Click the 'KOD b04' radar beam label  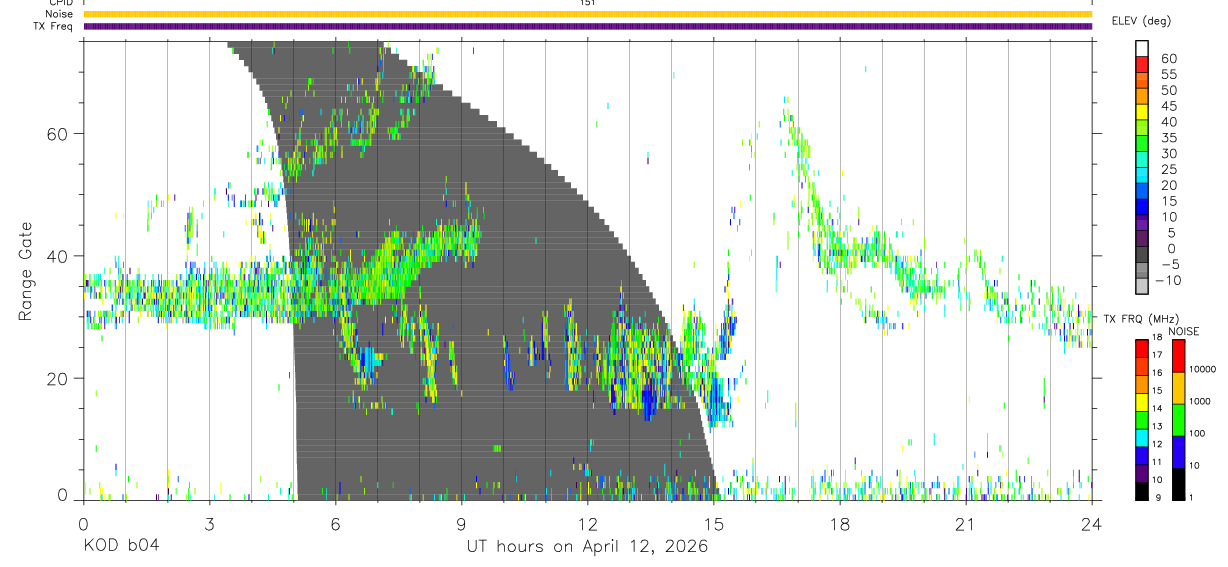point(120,546)
